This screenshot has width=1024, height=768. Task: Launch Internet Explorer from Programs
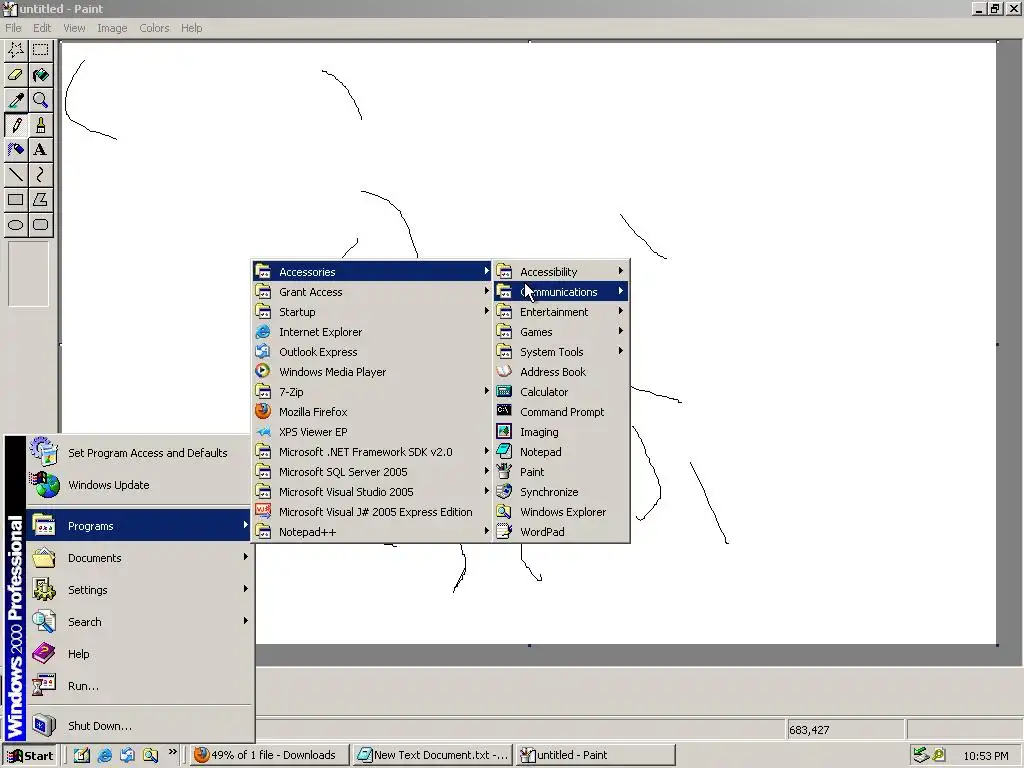(x=372, y=332)
